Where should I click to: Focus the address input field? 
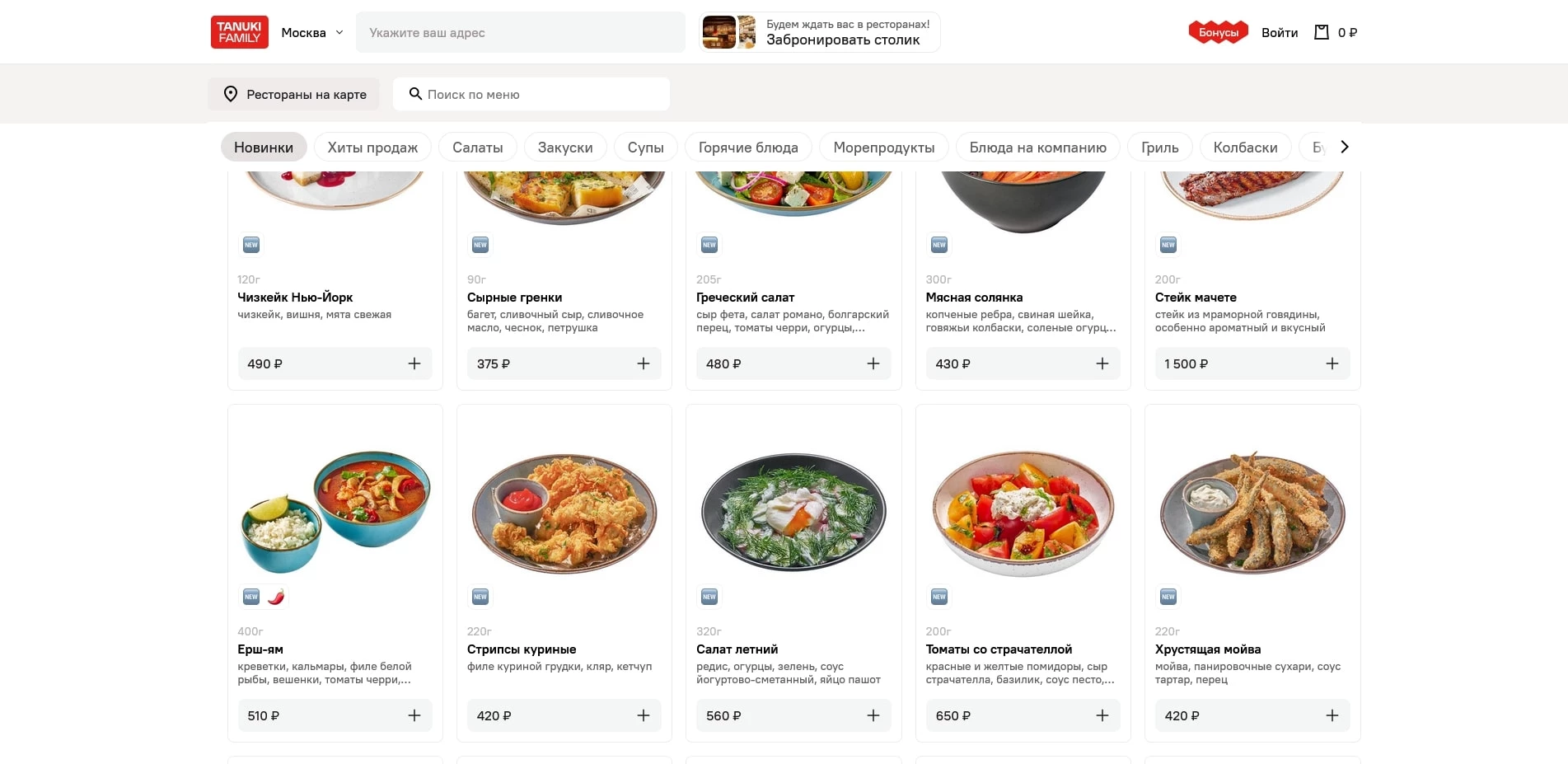pos(520,32)
